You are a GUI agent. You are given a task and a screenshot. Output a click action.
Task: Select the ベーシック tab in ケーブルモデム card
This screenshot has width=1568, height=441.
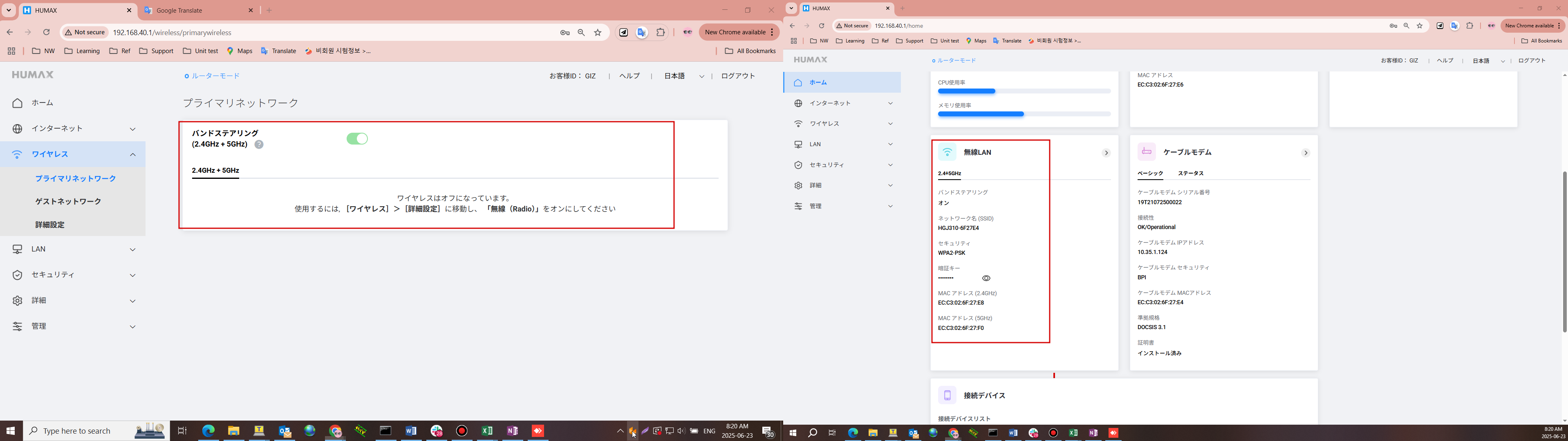click(1150, 174)
